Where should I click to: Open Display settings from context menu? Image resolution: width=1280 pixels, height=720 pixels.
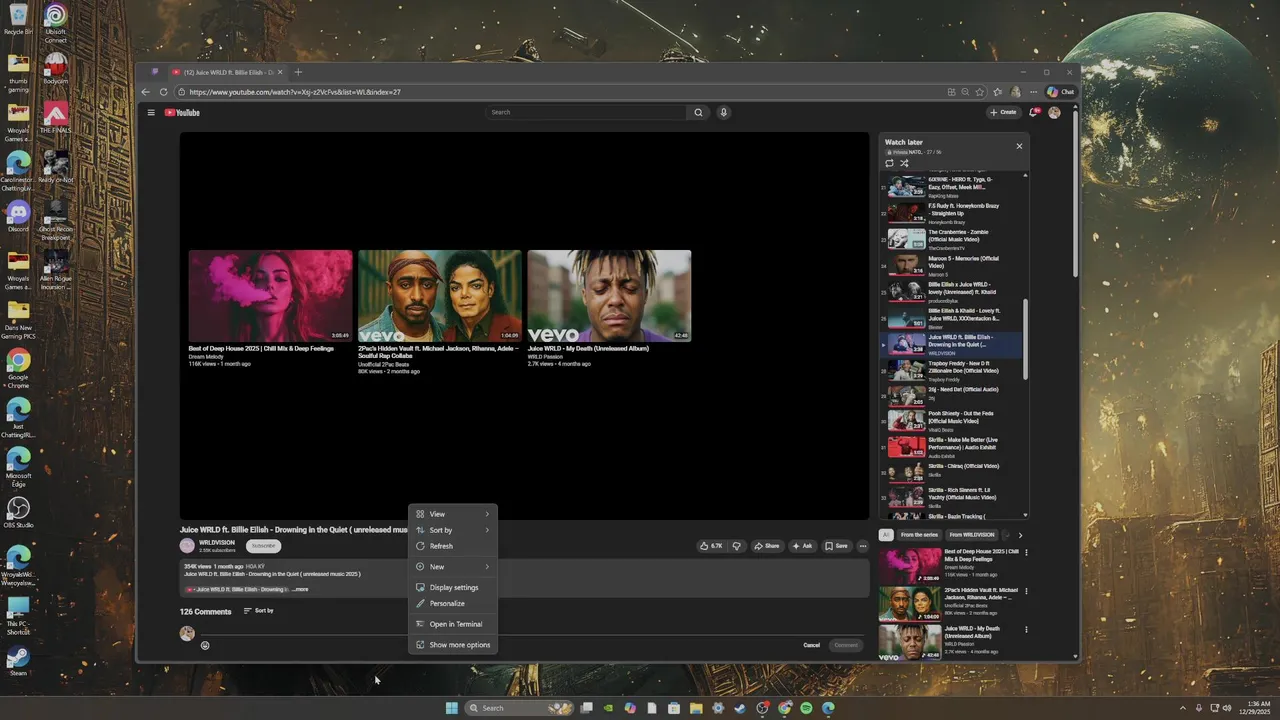pyautogui.click(x=453, y=587)
